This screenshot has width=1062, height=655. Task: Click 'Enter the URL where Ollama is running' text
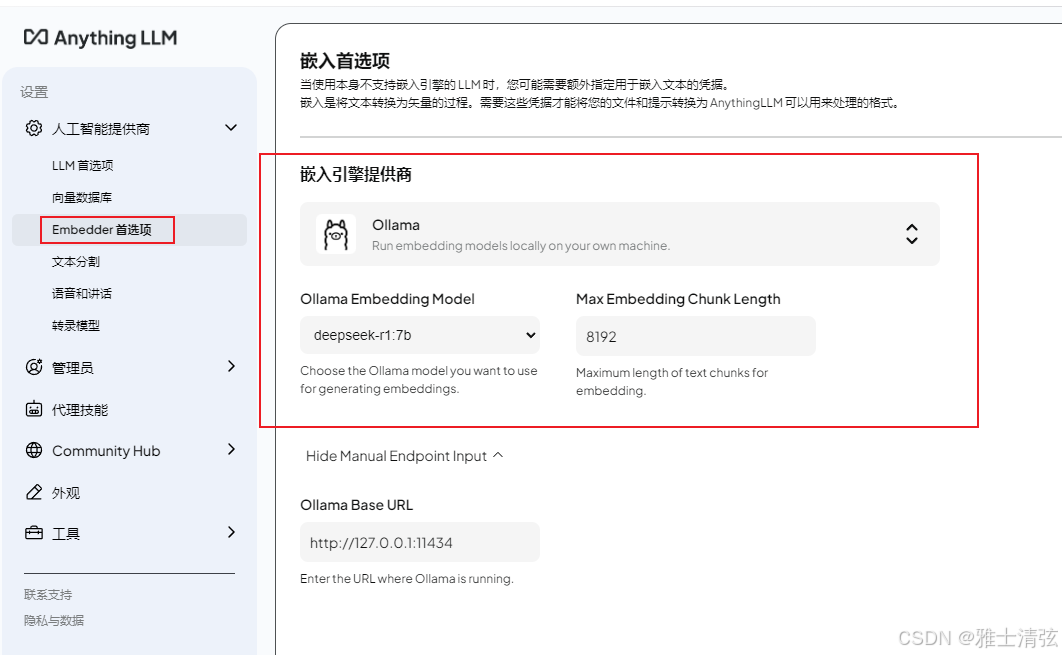(x=407, y=578)
